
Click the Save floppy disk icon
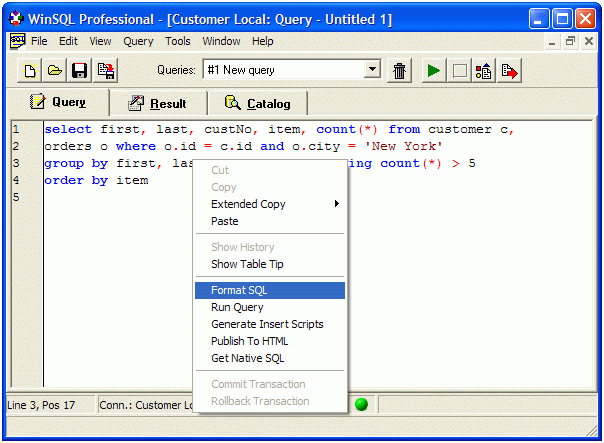79,70
